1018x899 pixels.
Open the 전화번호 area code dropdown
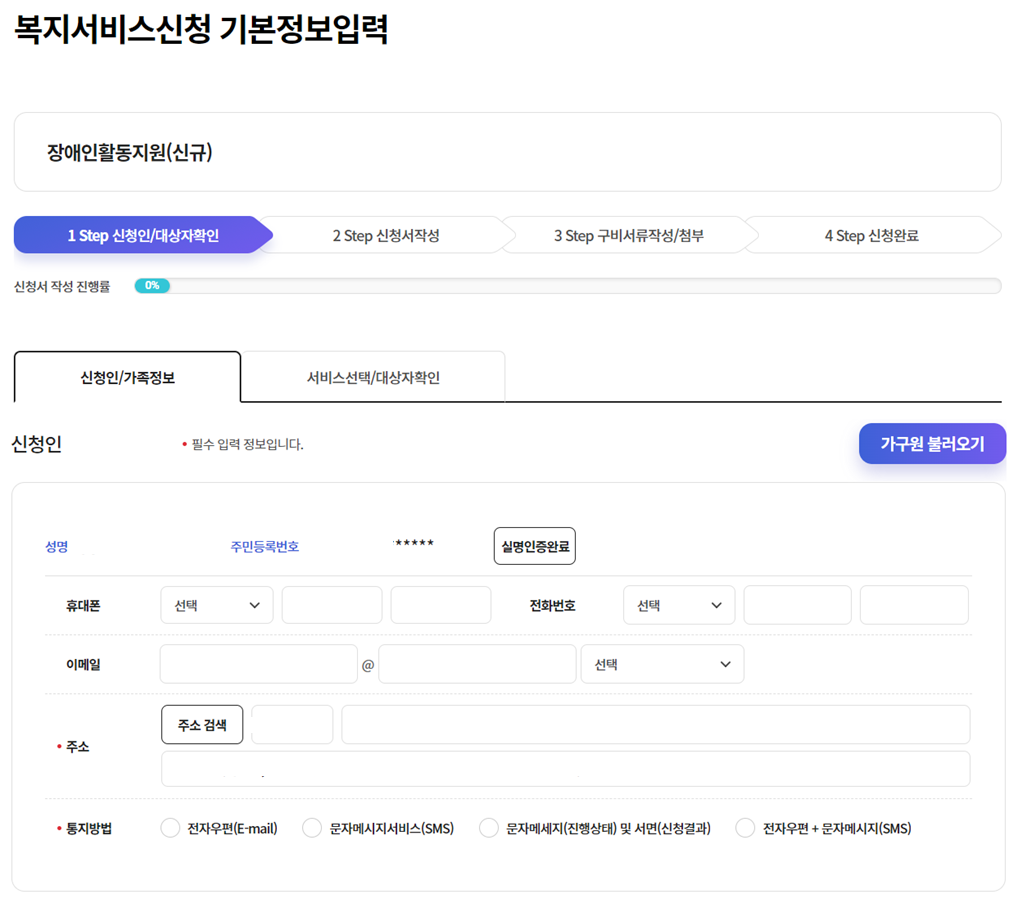coord(679,604)
